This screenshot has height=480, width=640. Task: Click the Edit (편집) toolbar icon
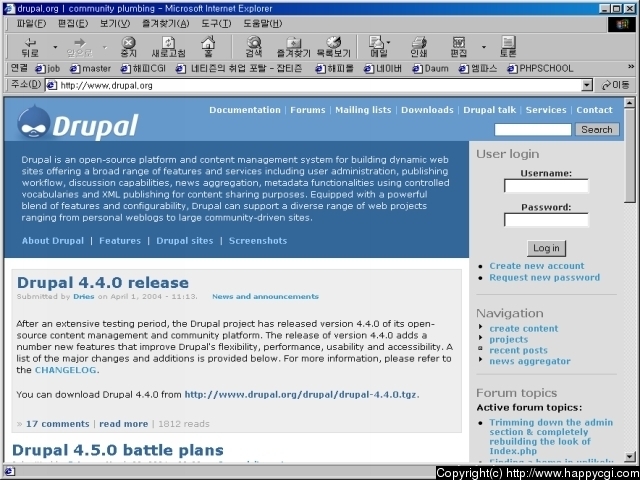coord(459,47)
